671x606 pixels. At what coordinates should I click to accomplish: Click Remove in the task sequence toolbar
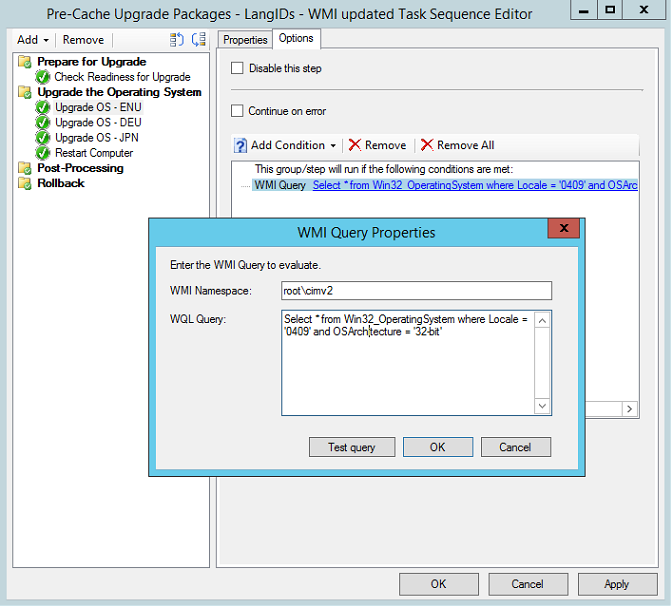pos(83,40)
